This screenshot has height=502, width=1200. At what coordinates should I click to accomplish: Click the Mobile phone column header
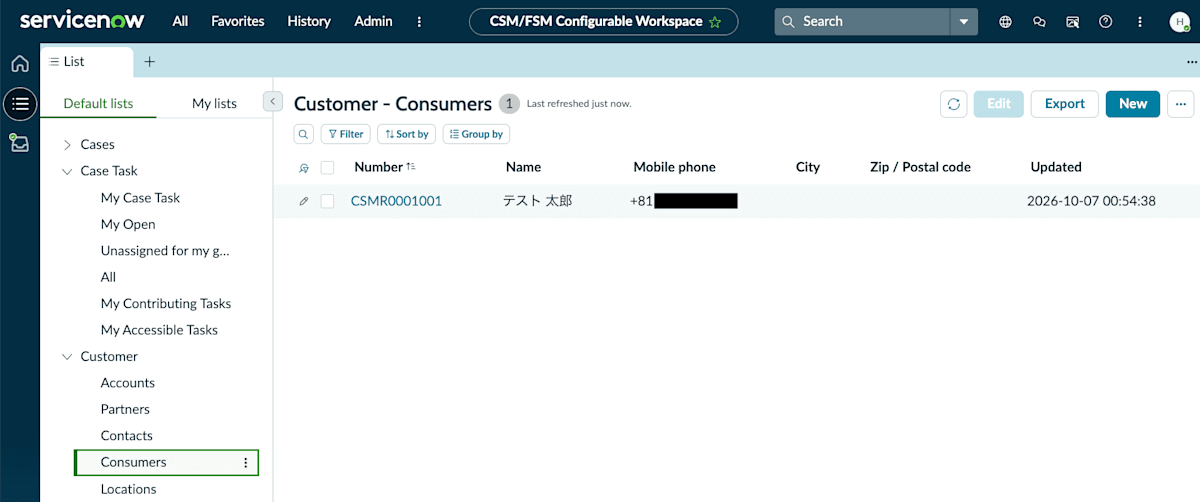coord(675,167)
